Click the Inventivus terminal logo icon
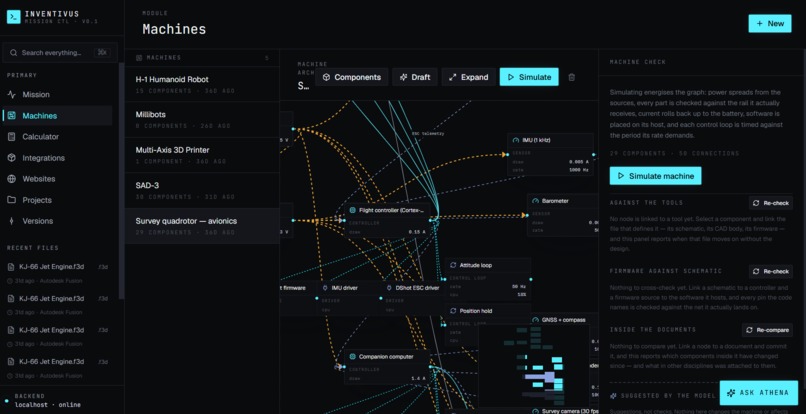The image size is (806, 414). (x=14, y=17)
